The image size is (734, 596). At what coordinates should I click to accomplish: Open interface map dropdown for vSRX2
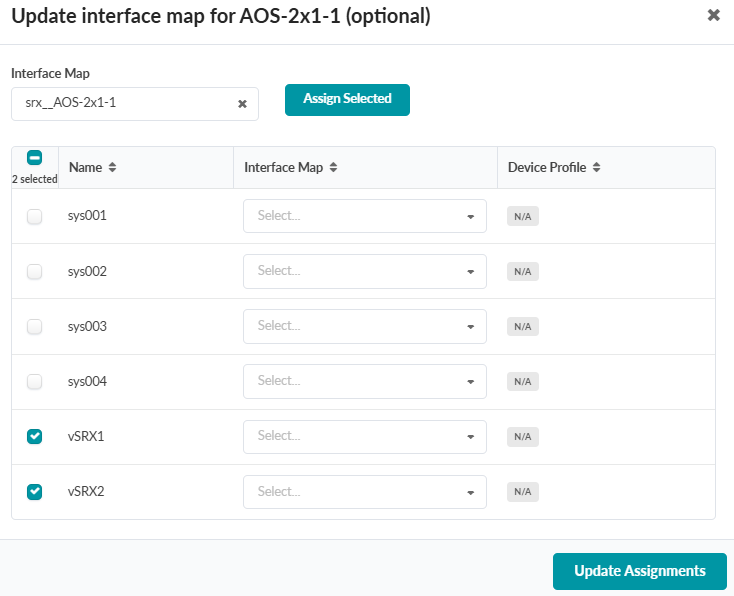(364, 491)
